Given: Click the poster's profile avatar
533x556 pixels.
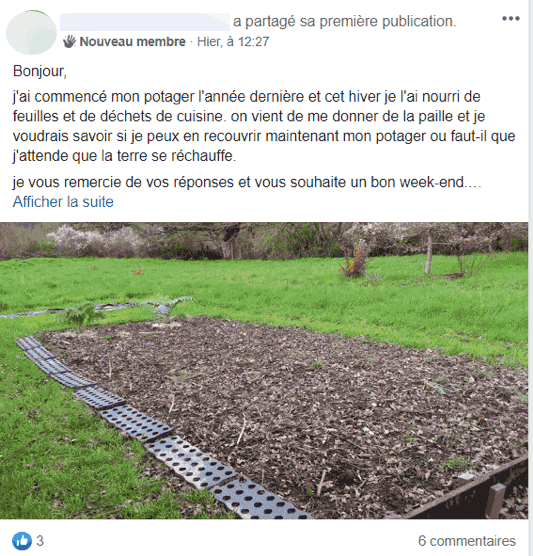Looking at the screenshot, I should (x=31, y=32).
